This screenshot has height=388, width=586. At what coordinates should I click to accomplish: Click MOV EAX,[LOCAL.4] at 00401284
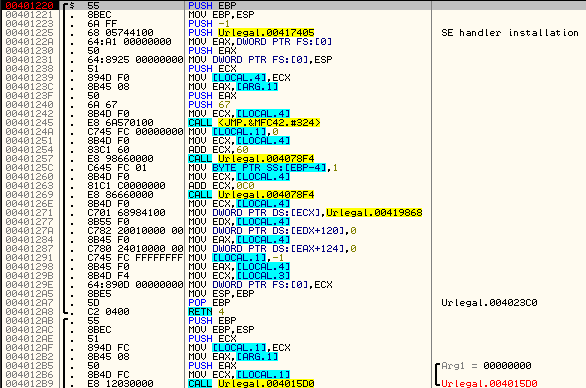pyautogui.click(x=239, y=239)
